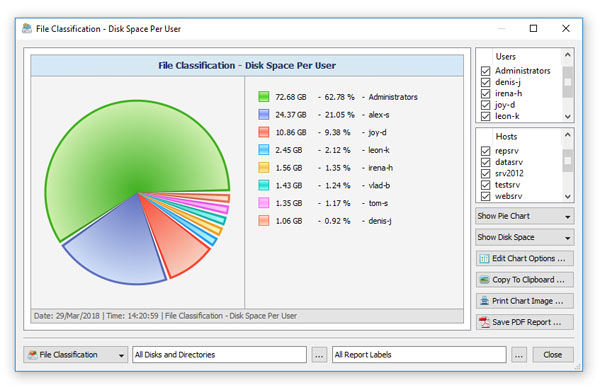Click the File Classification category icon
The height and width of the screenshot is (390, 600).
click(x=33, y=355)
